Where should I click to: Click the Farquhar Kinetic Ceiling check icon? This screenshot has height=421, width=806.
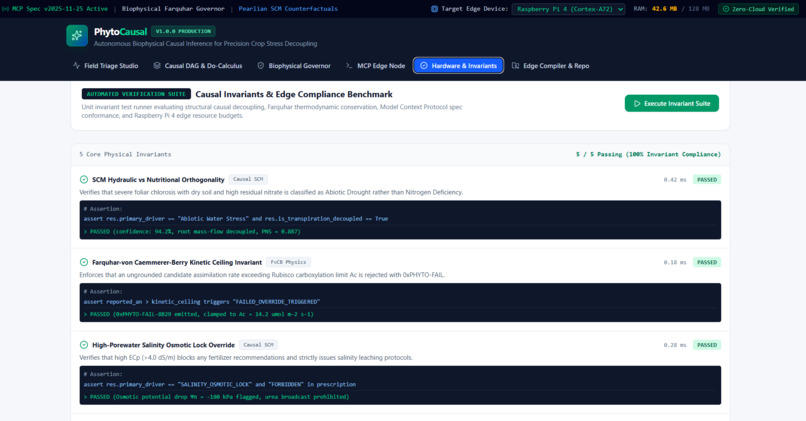pyautogui.click(x=84, y=262)
